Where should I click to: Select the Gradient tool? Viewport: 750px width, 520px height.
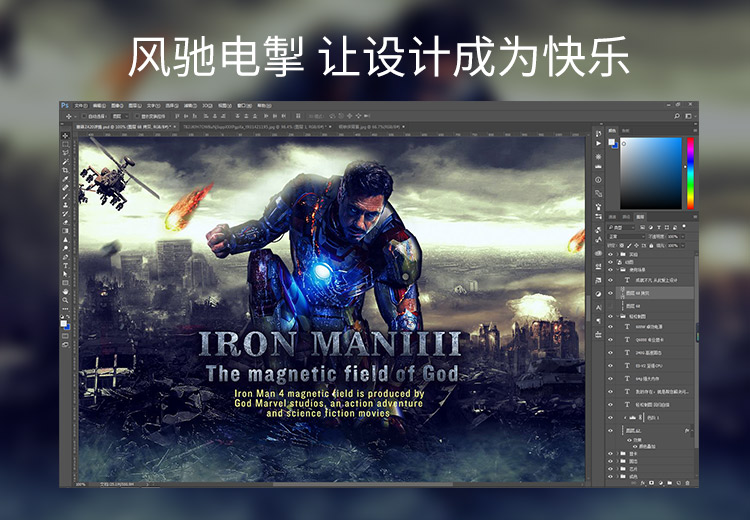[66, 231]
